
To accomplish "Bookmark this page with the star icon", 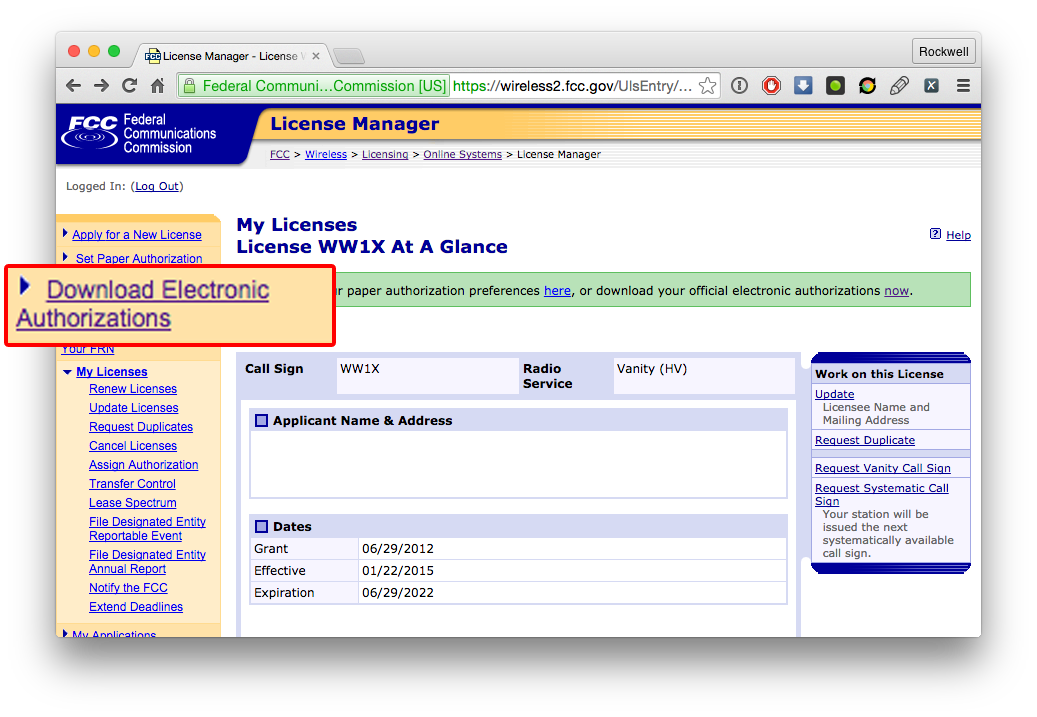I will click(x=708, y=86).
